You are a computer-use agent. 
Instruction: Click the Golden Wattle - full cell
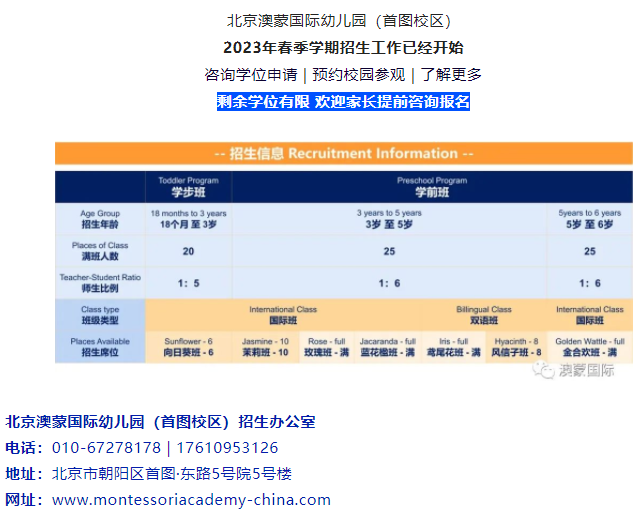[x=590, y=347]
